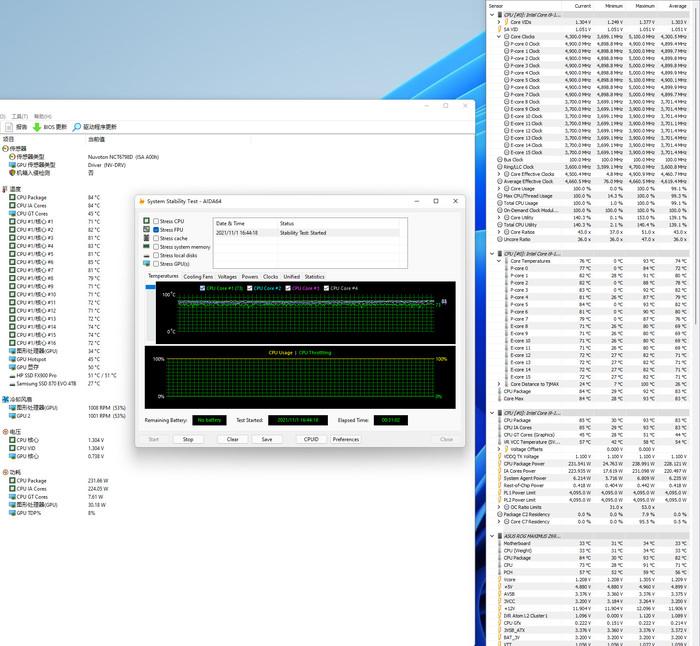Enable the Stress system memory checkbox
Viewport: 700px width, 646px height.
click(156, 246)
